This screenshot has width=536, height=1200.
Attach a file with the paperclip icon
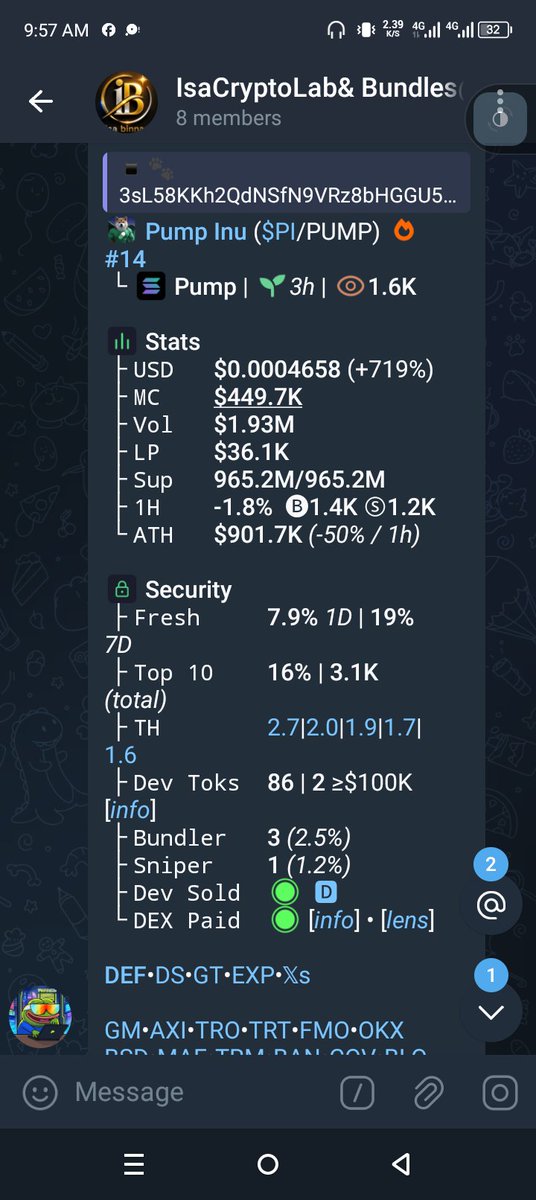pyautogui.click(x=428, y=1092)
